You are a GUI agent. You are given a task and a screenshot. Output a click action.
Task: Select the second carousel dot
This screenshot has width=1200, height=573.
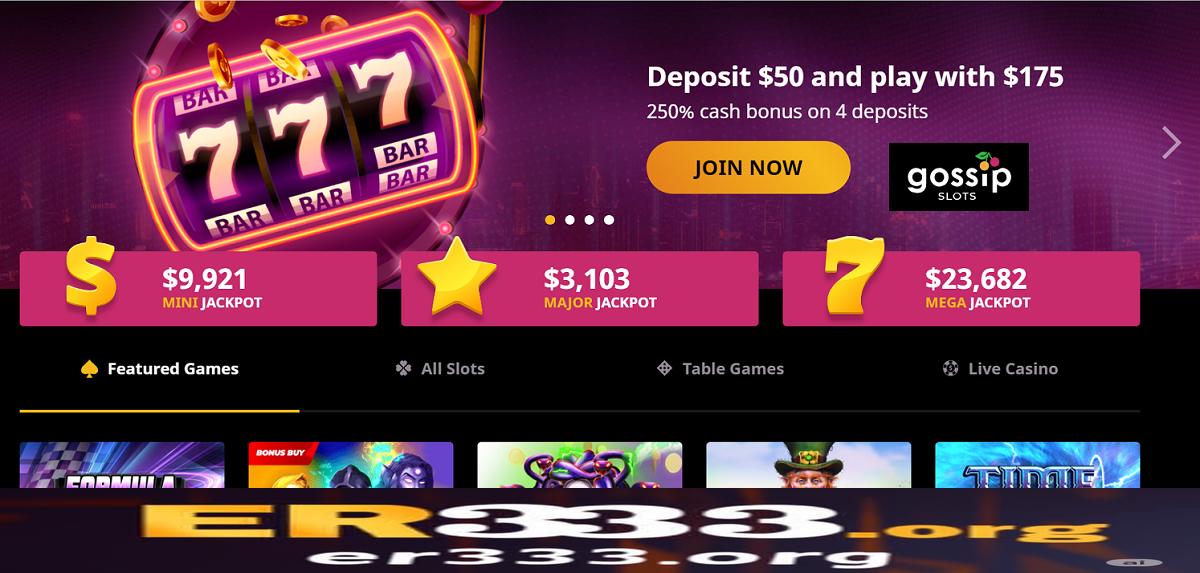[x=570, y=219]
